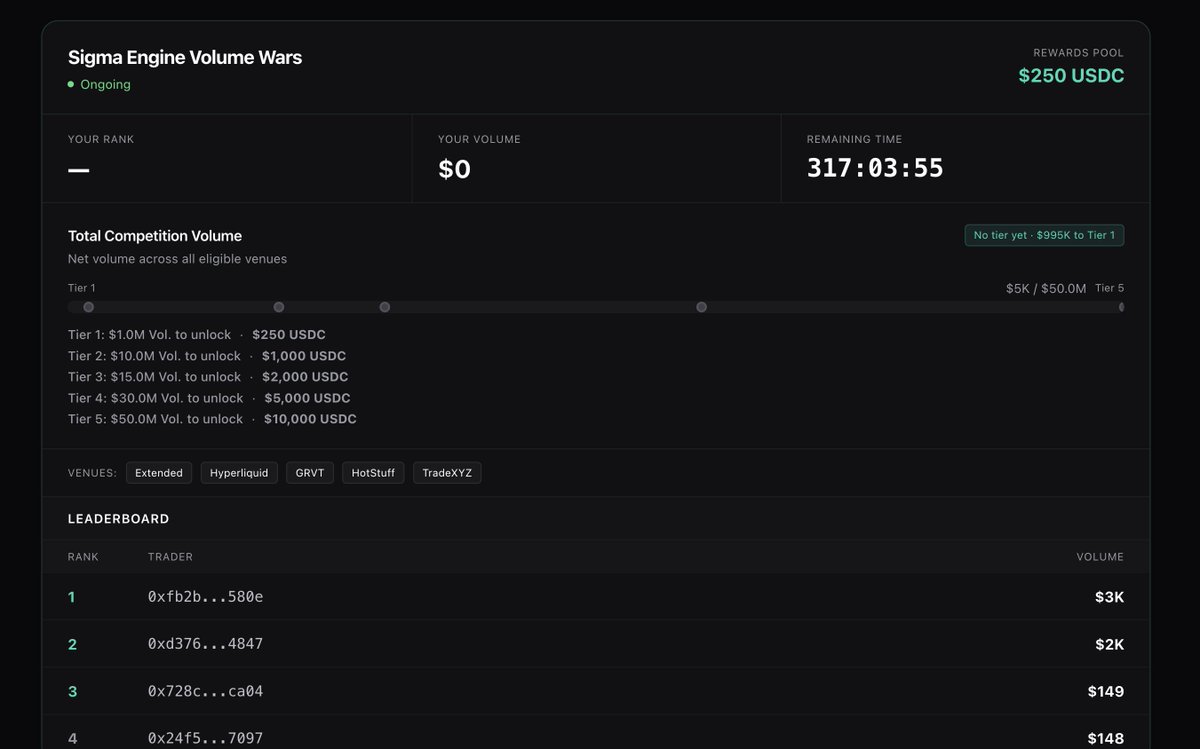
Task: Click the $2K volume value
Action: (1109, 644)
